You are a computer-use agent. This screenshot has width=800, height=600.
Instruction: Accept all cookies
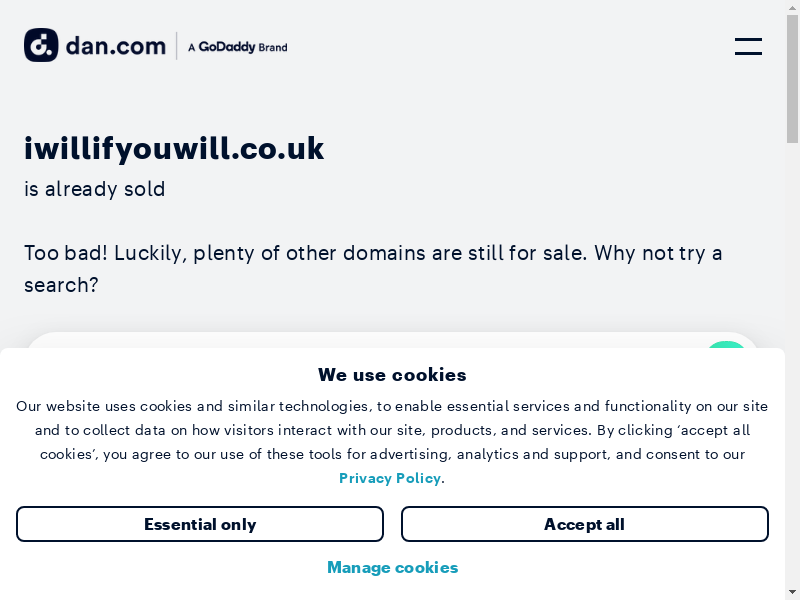pos(584,524)
